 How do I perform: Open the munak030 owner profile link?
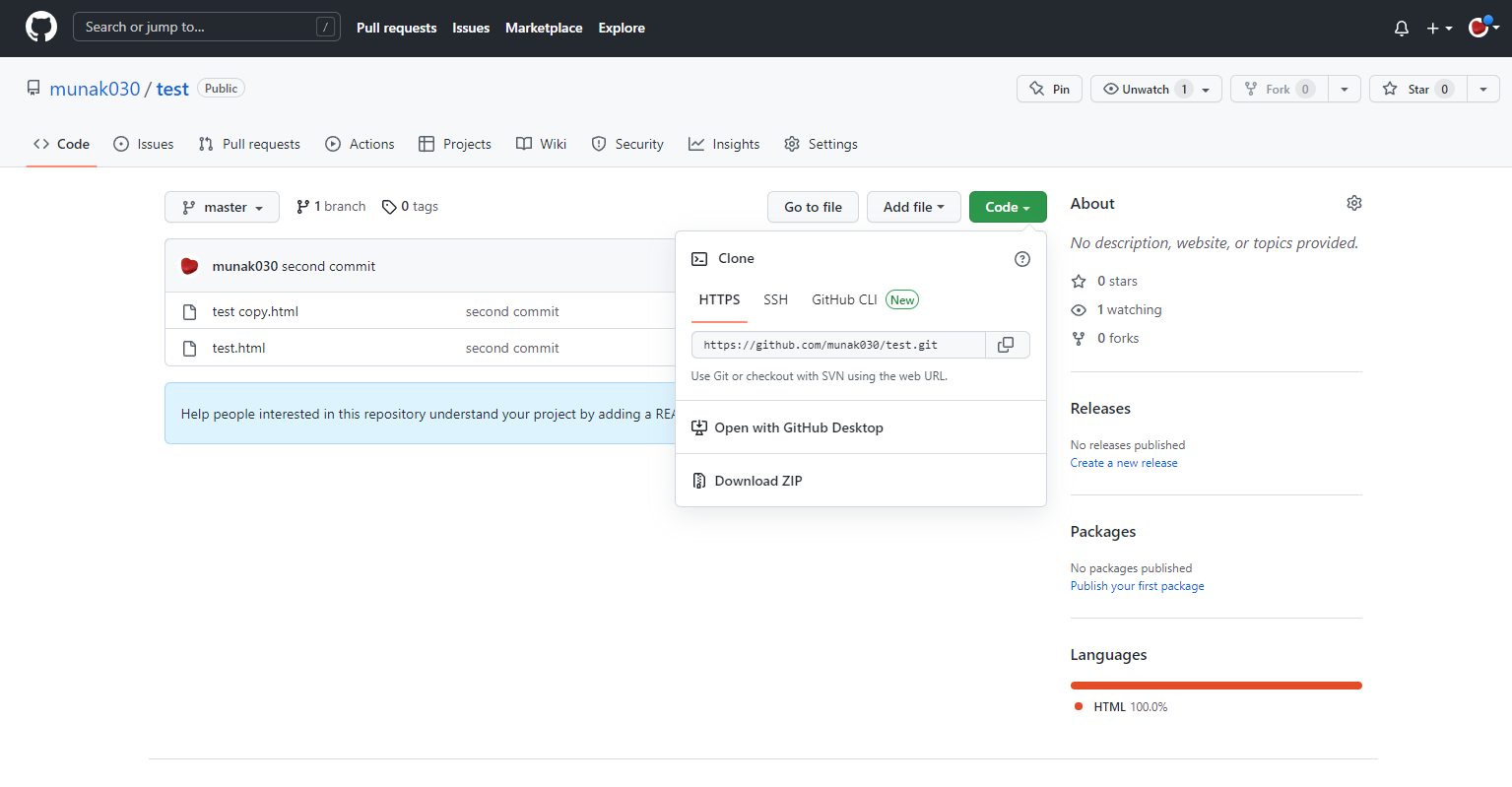[x=95, y=89]
